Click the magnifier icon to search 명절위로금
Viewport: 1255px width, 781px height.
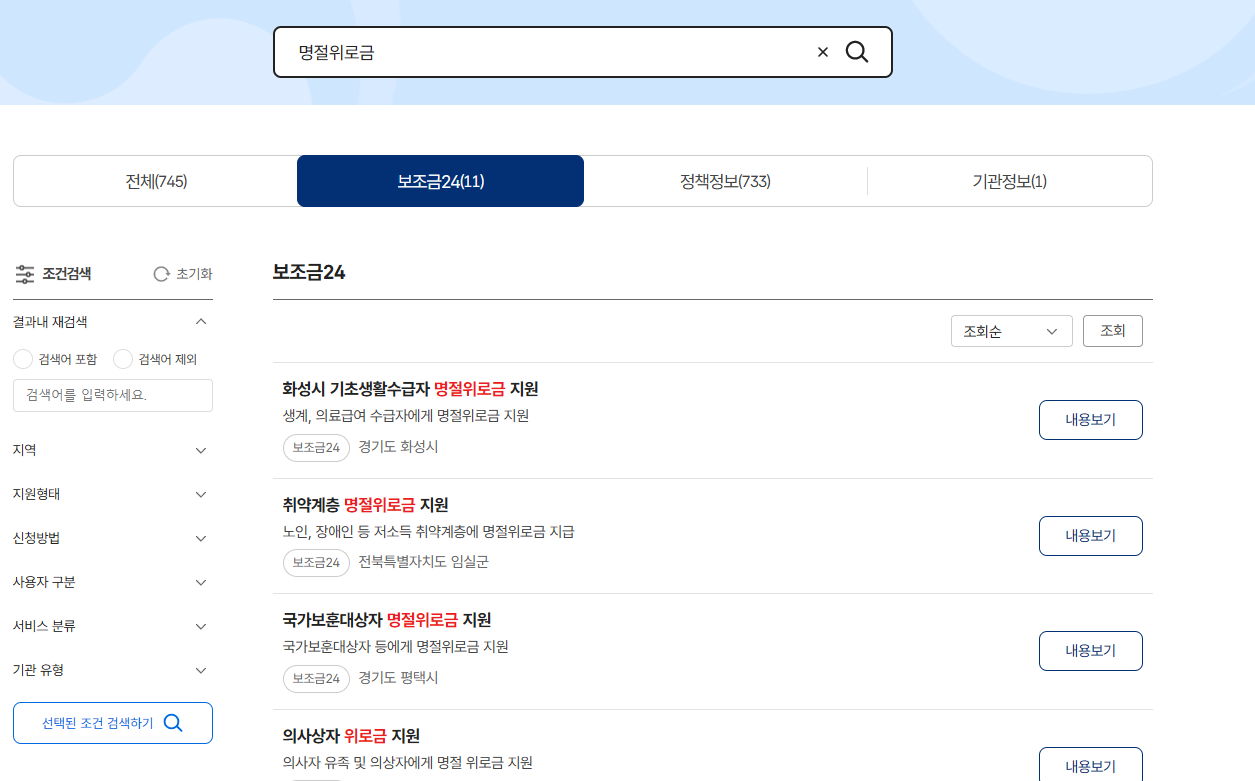point(857,51)
